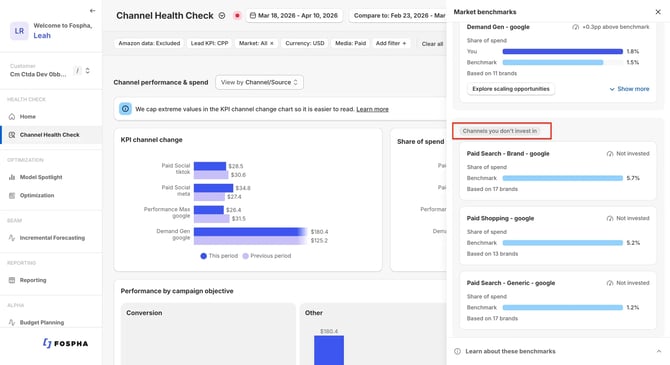The height and width of the screenshot is (365, 670).
Task: Click the Other objective $180.4 bar
Action: [x=329, y=350]
